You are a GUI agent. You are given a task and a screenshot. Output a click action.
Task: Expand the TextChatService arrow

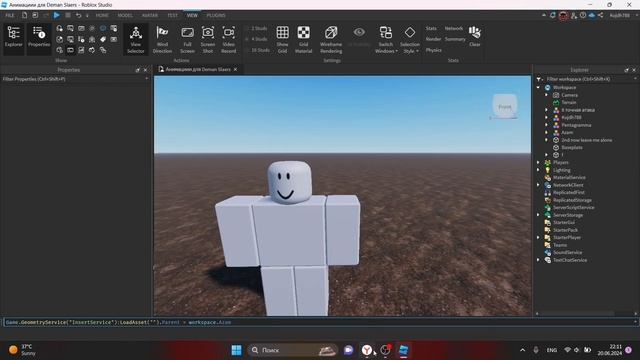[538, 260]
